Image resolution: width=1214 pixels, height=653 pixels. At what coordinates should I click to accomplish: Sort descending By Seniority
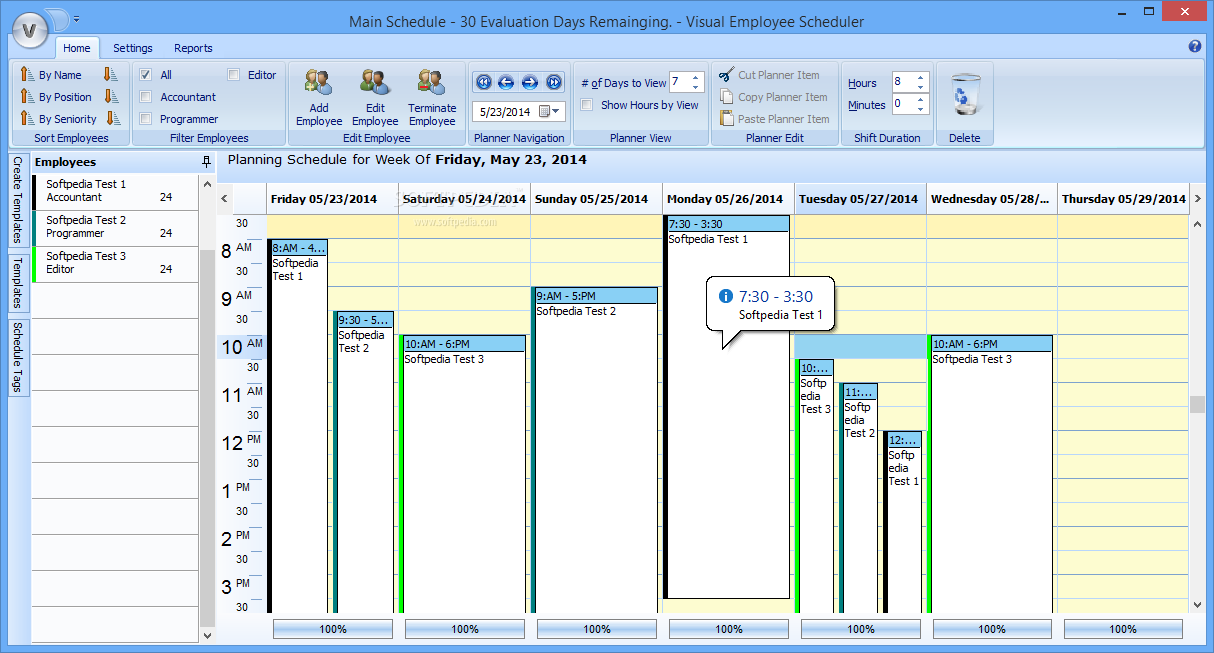coord(114,119)
